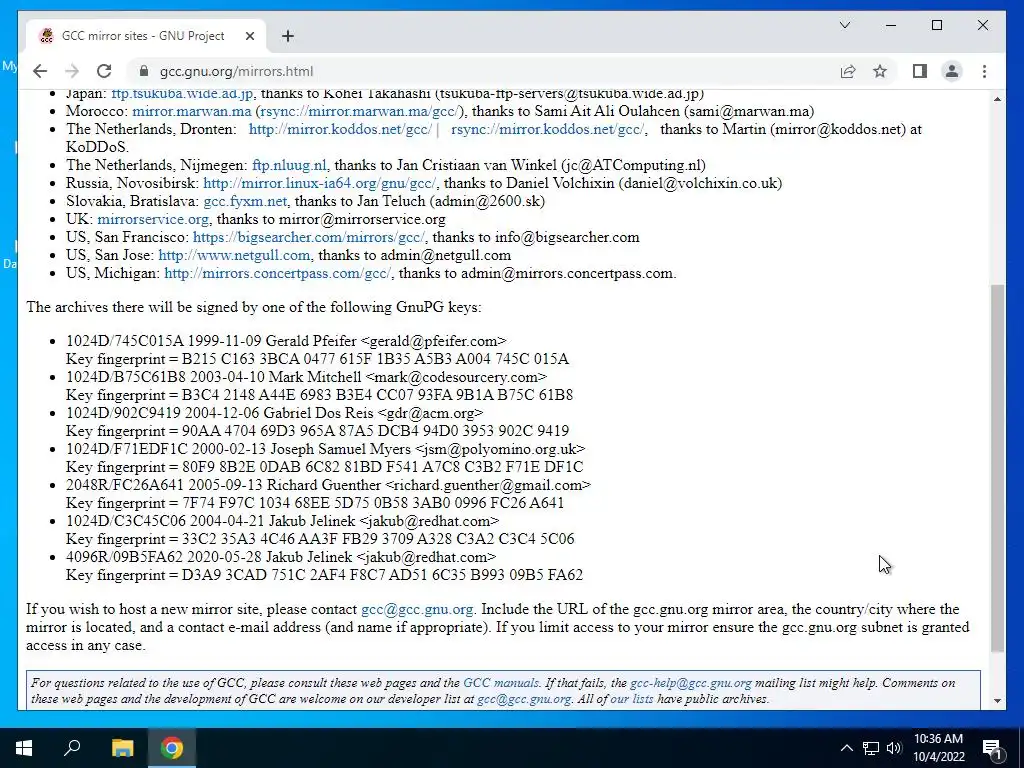Open the rsync://mirror.koddos.net/gcc/ link
Image resolution: width=1024 pixels, height=768 pixels.
click(547, 129)
